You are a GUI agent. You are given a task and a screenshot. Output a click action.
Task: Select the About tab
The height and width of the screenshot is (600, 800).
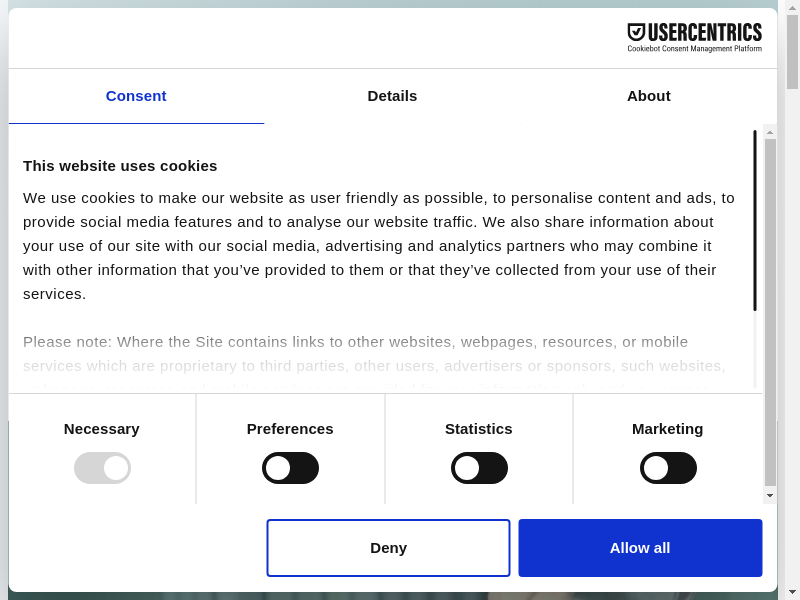click(648, 96)
